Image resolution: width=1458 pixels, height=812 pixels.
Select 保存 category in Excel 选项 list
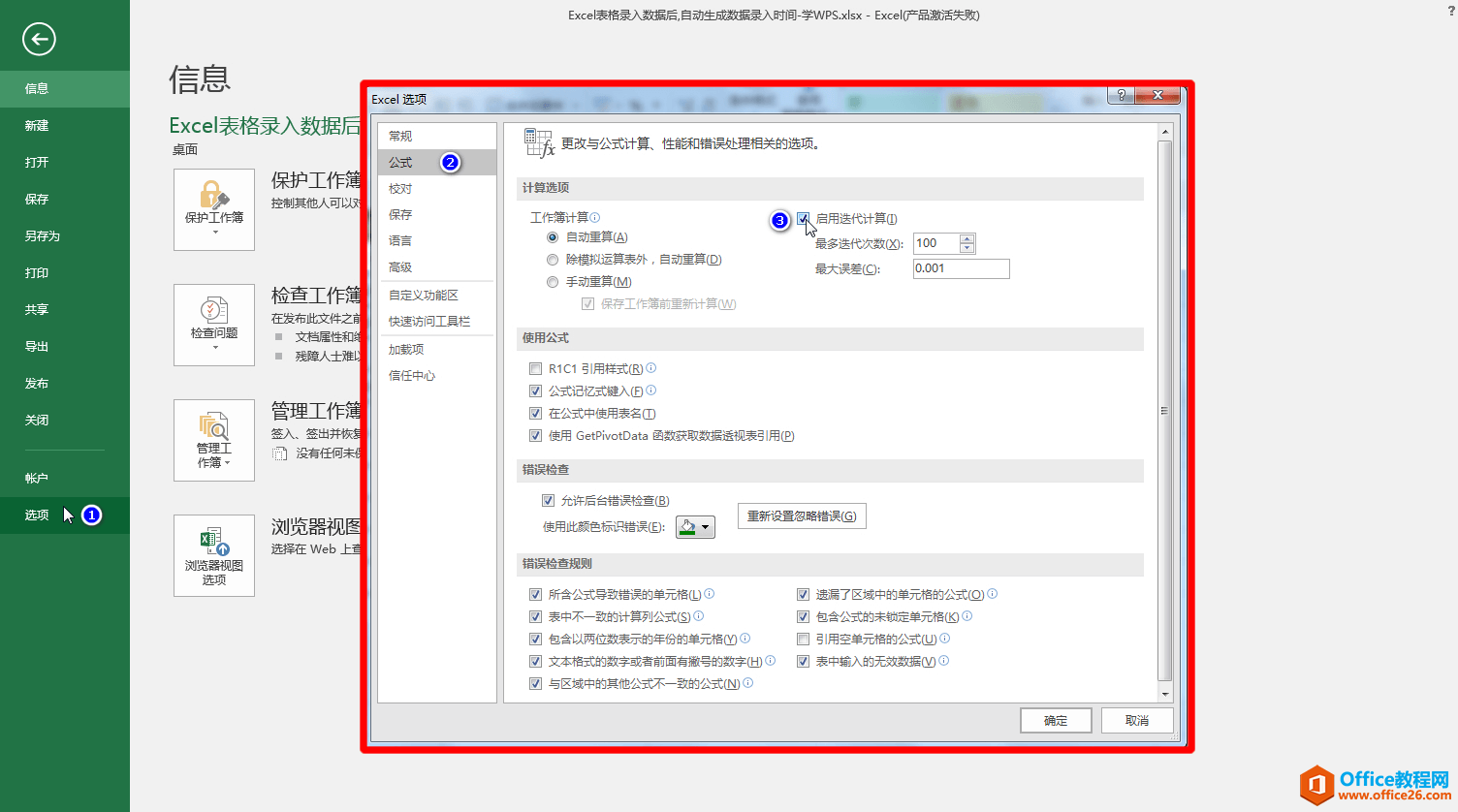pyautogui.click(x=437, y=214)
